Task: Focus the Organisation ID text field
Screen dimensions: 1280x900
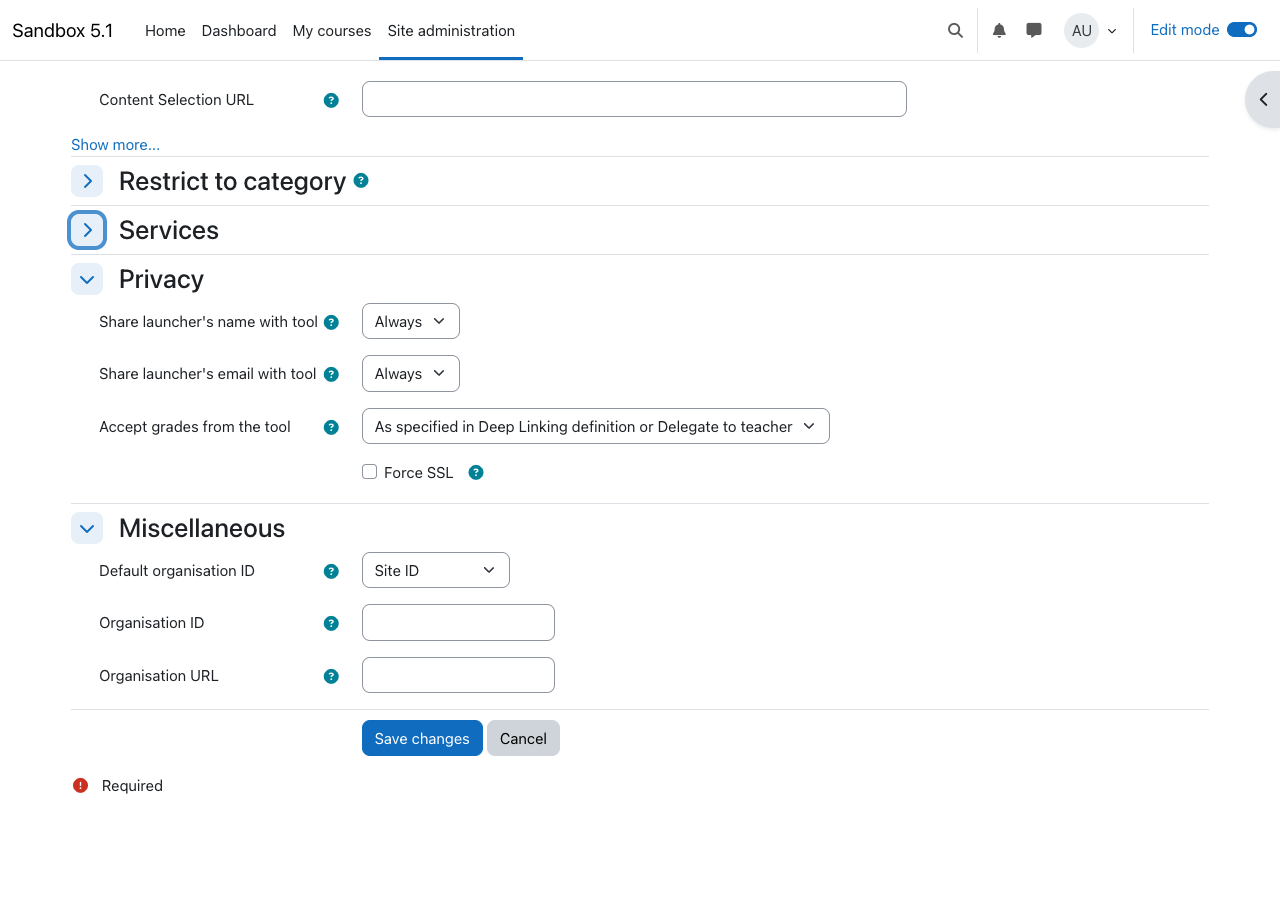Action: [x=458, y=622]
